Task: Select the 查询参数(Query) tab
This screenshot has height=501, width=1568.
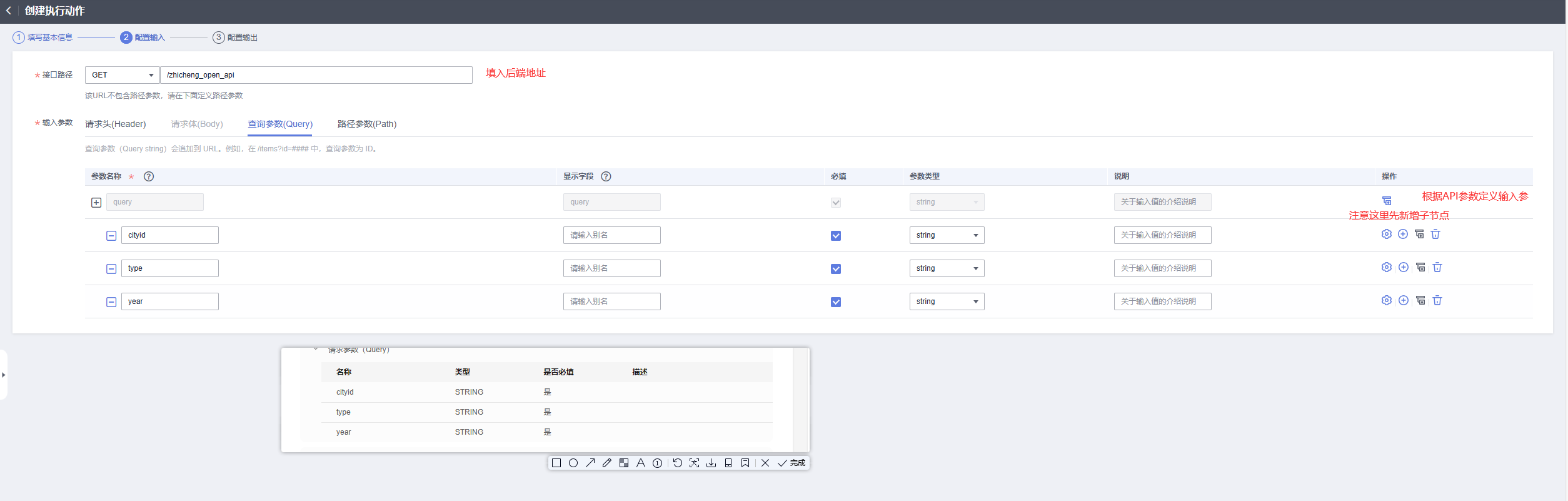Action: (x=280, y=124)
